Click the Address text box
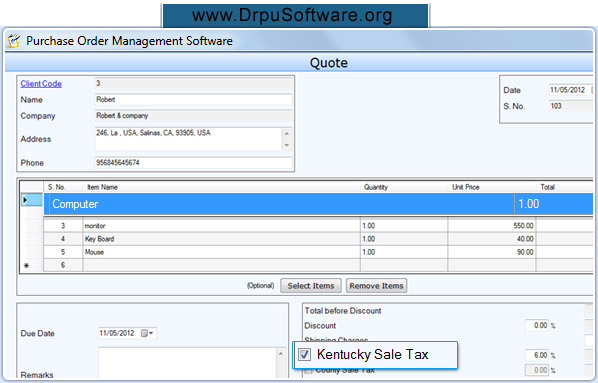Screen dimensions: 598x383 (188, 139)
